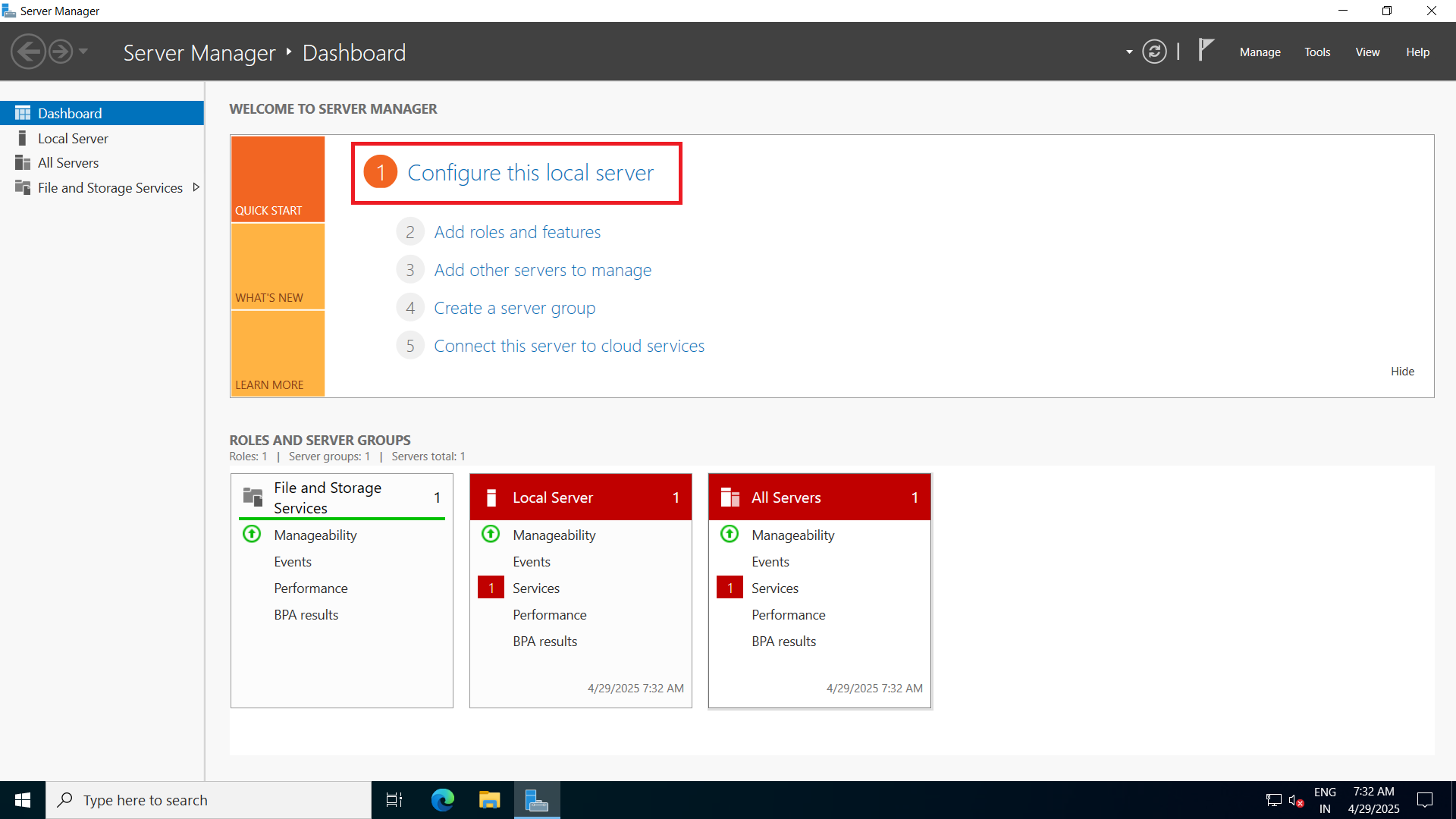Screen dimensions: 1456x819
Task: Click the Local Server tile icon
Action: coord(491,497)
